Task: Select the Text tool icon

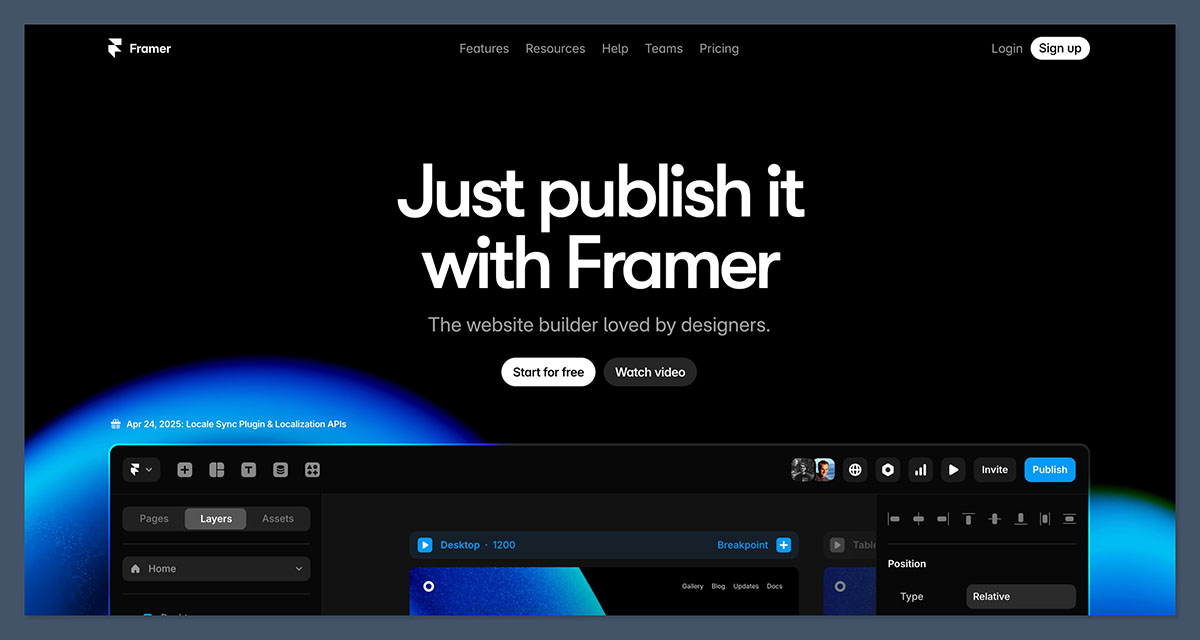Action: point(249,470)
